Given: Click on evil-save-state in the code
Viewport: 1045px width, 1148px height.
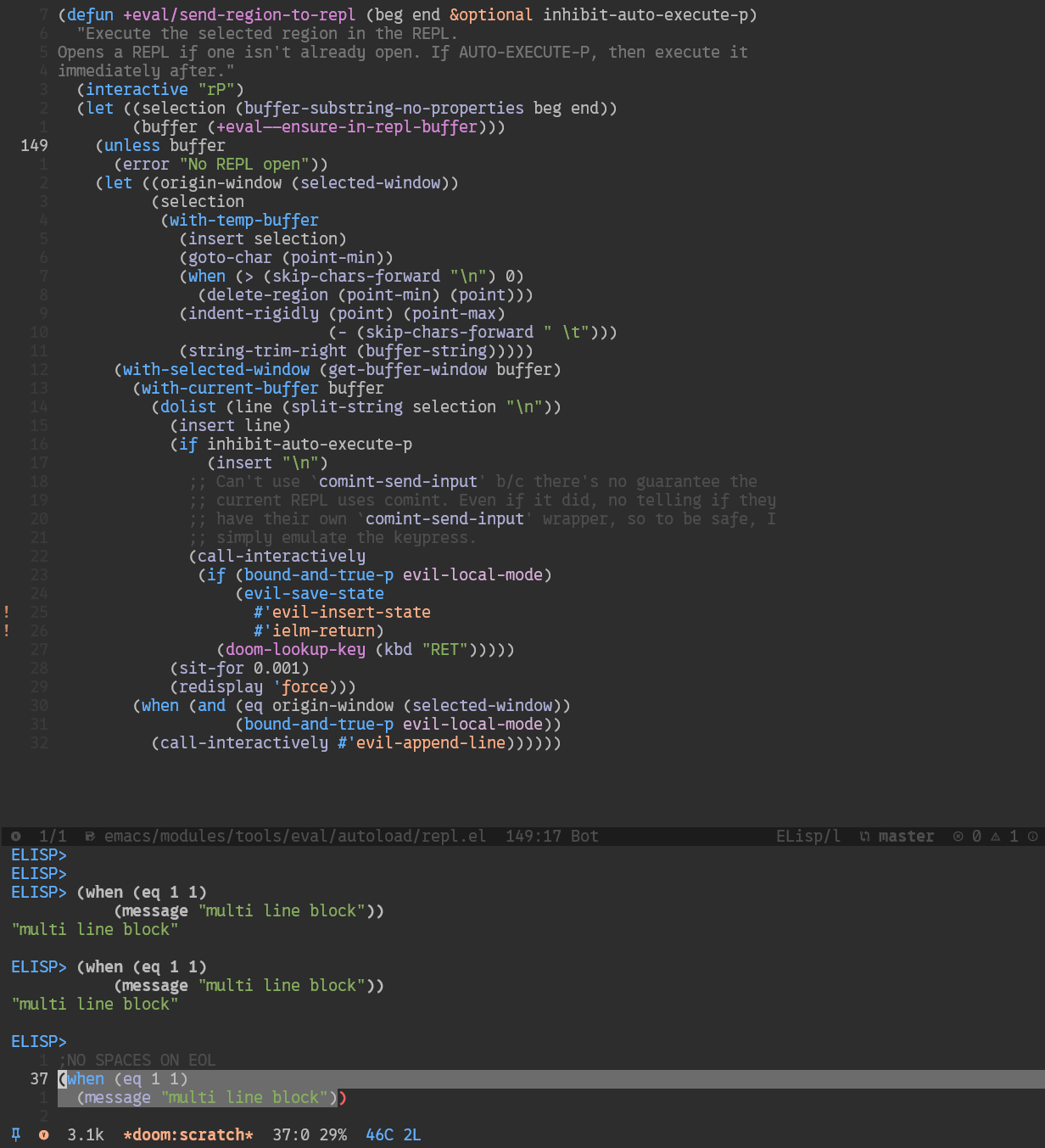Looking at the screenshot, I should click(x=314, y=593).
